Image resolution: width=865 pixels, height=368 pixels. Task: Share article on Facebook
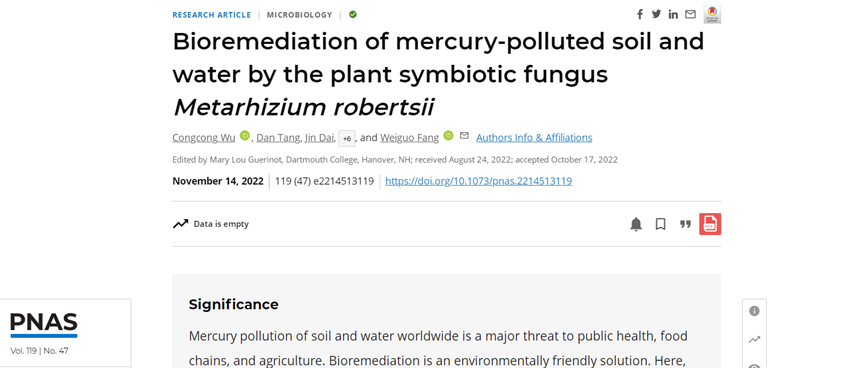point(640,14)
